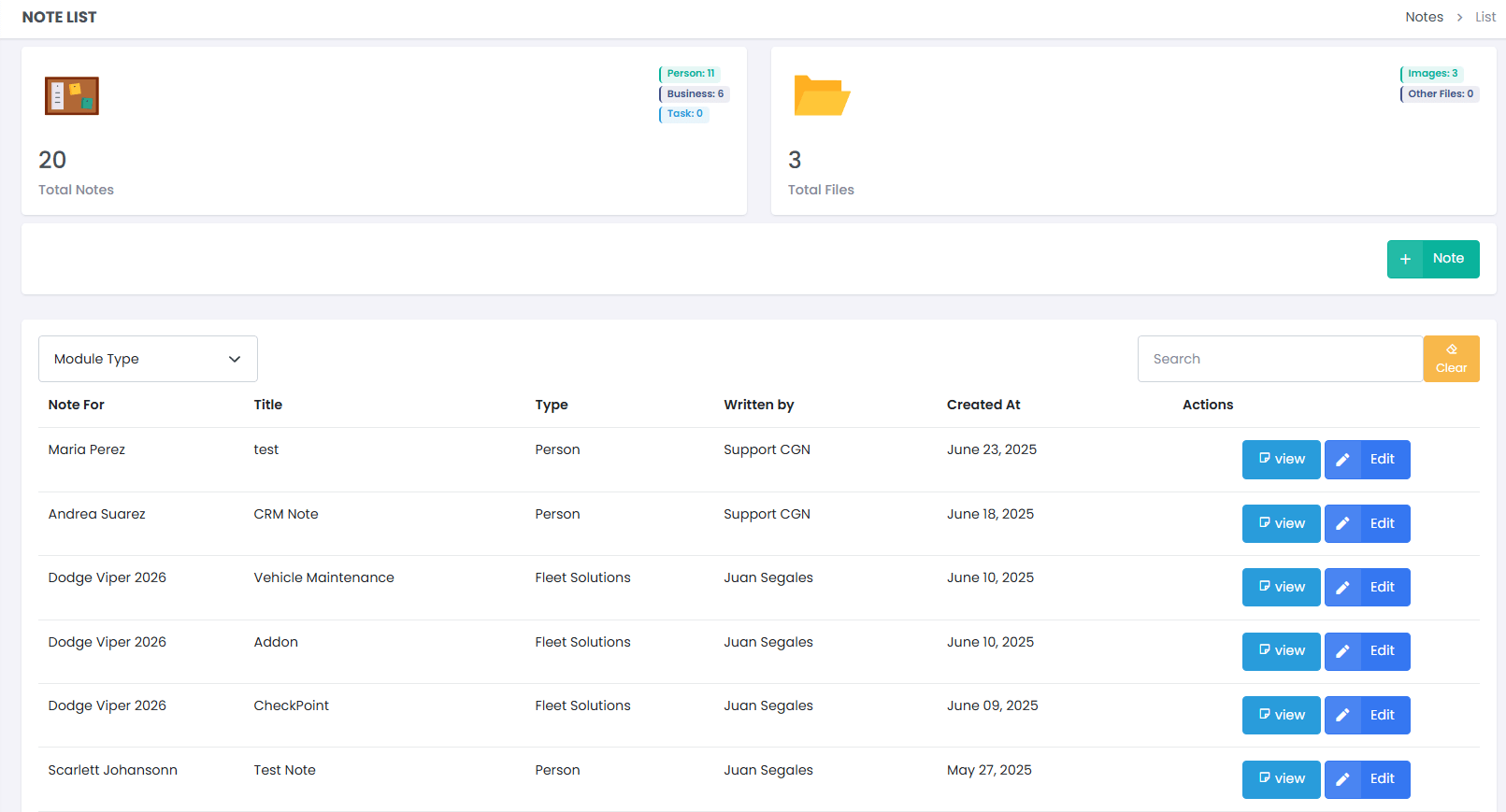Click the 3 Total Files count

795,160
